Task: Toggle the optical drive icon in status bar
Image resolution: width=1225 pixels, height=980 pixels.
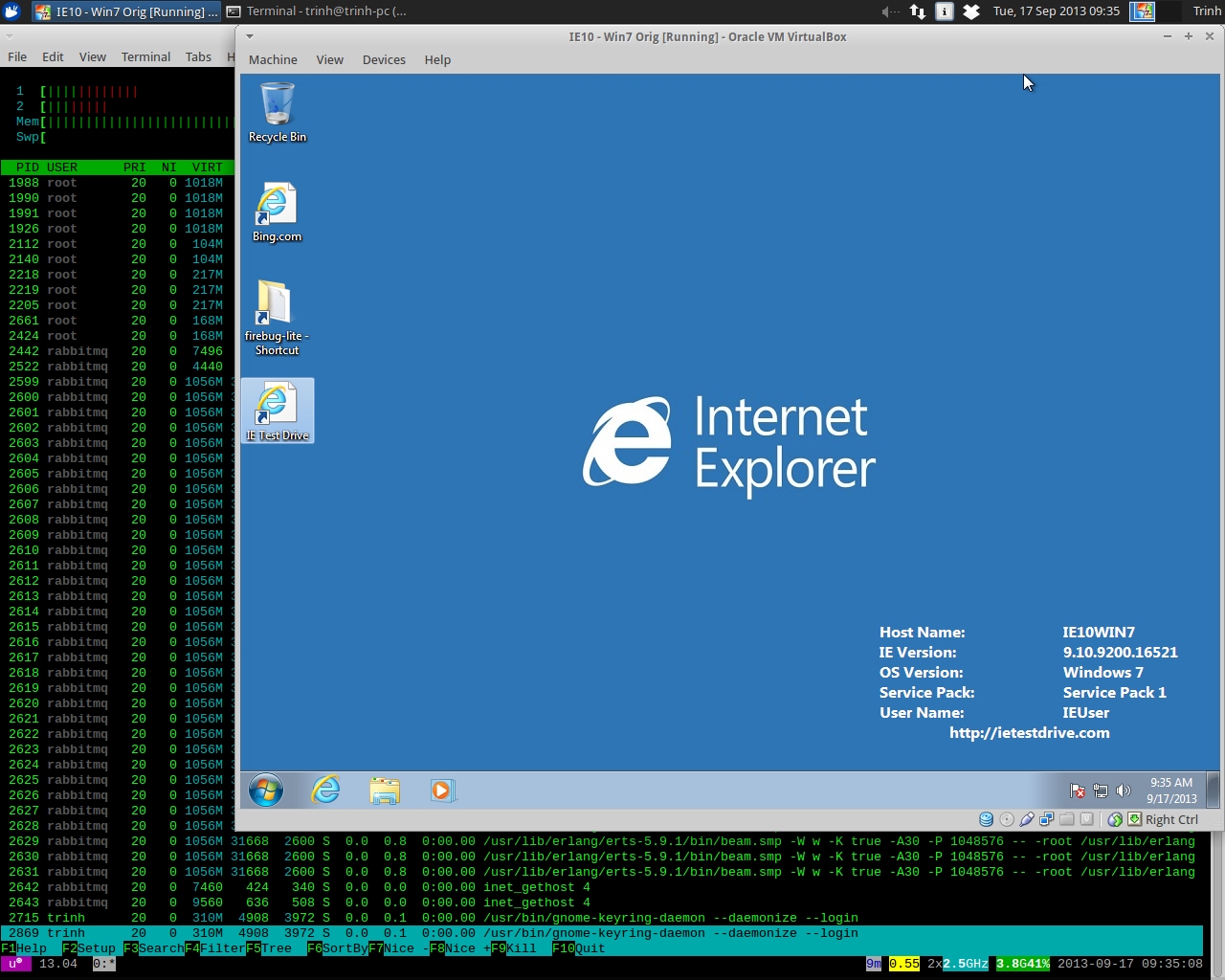Action: tap(1007, 819)
